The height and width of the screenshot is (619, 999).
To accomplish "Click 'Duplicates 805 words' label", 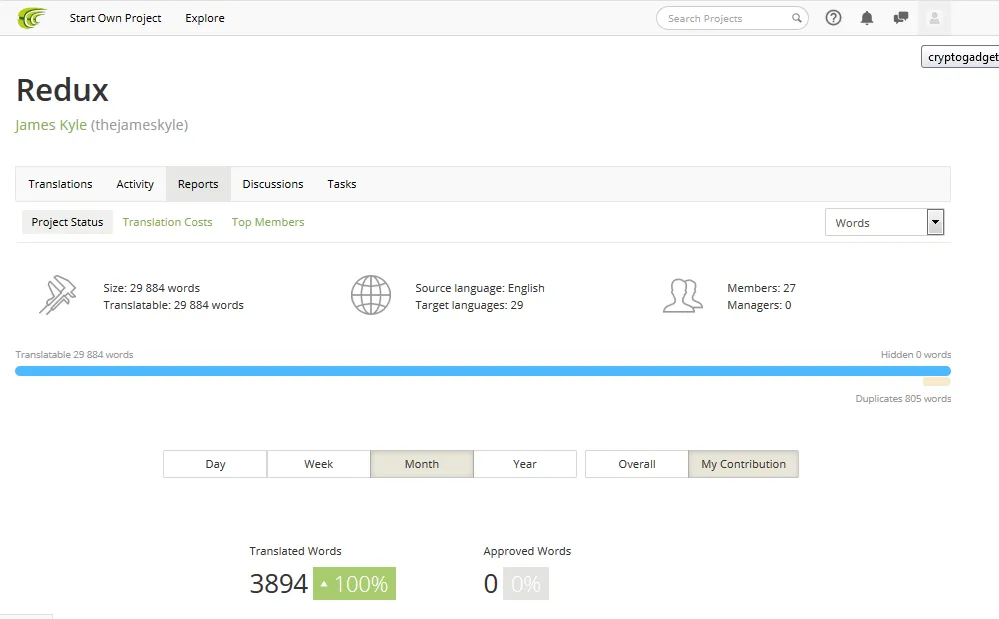I will pyautogui.click(x=903, y=399).
